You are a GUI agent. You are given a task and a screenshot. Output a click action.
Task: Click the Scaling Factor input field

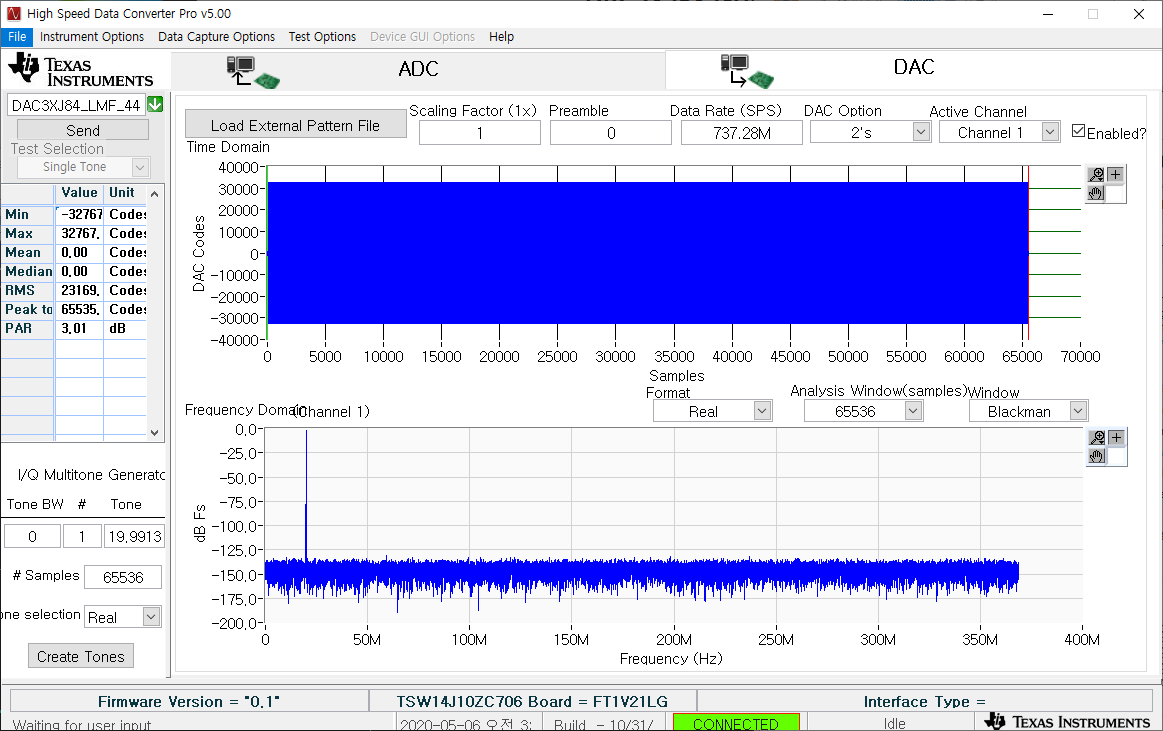pos(480,133)
